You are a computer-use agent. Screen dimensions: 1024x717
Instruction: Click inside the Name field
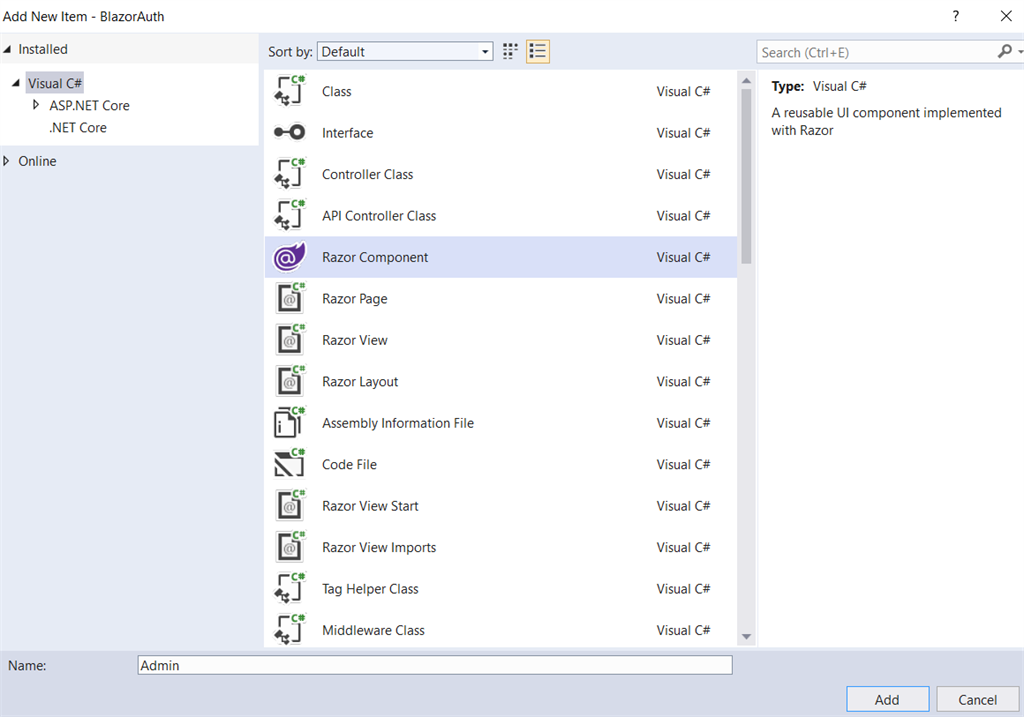point(434,664)
